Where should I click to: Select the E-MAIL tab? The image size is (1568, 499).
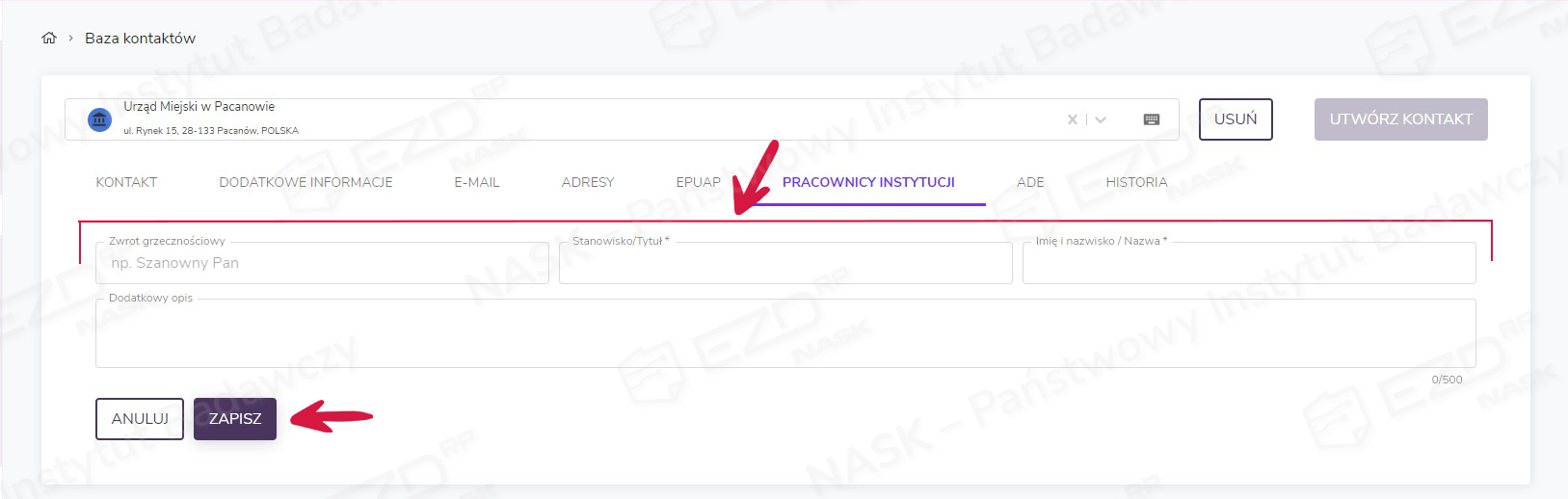point(477,182)
